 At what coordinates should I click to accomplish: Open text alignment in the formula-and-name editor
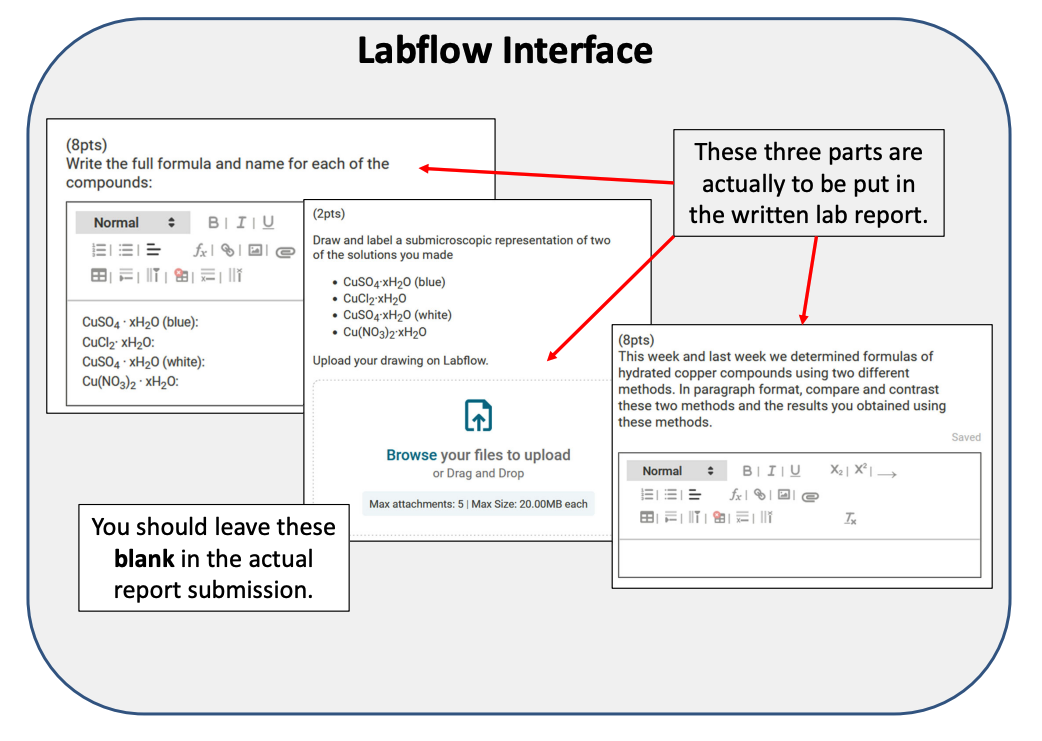[x=154, y=250]
